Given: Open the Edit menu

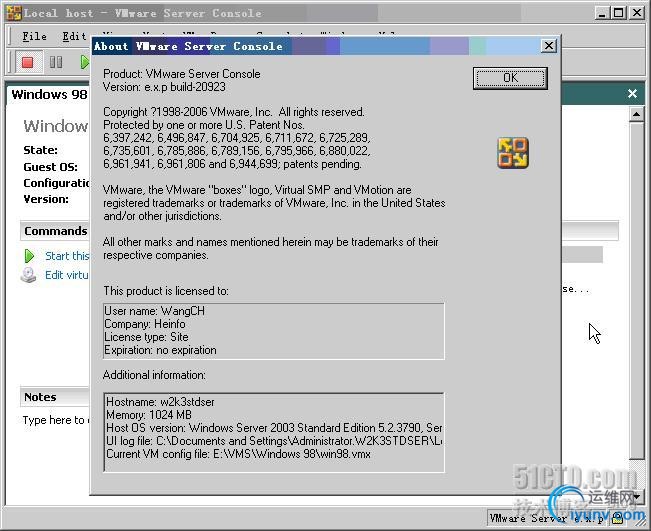Looking at the screenshot, I should coord(75,37).
